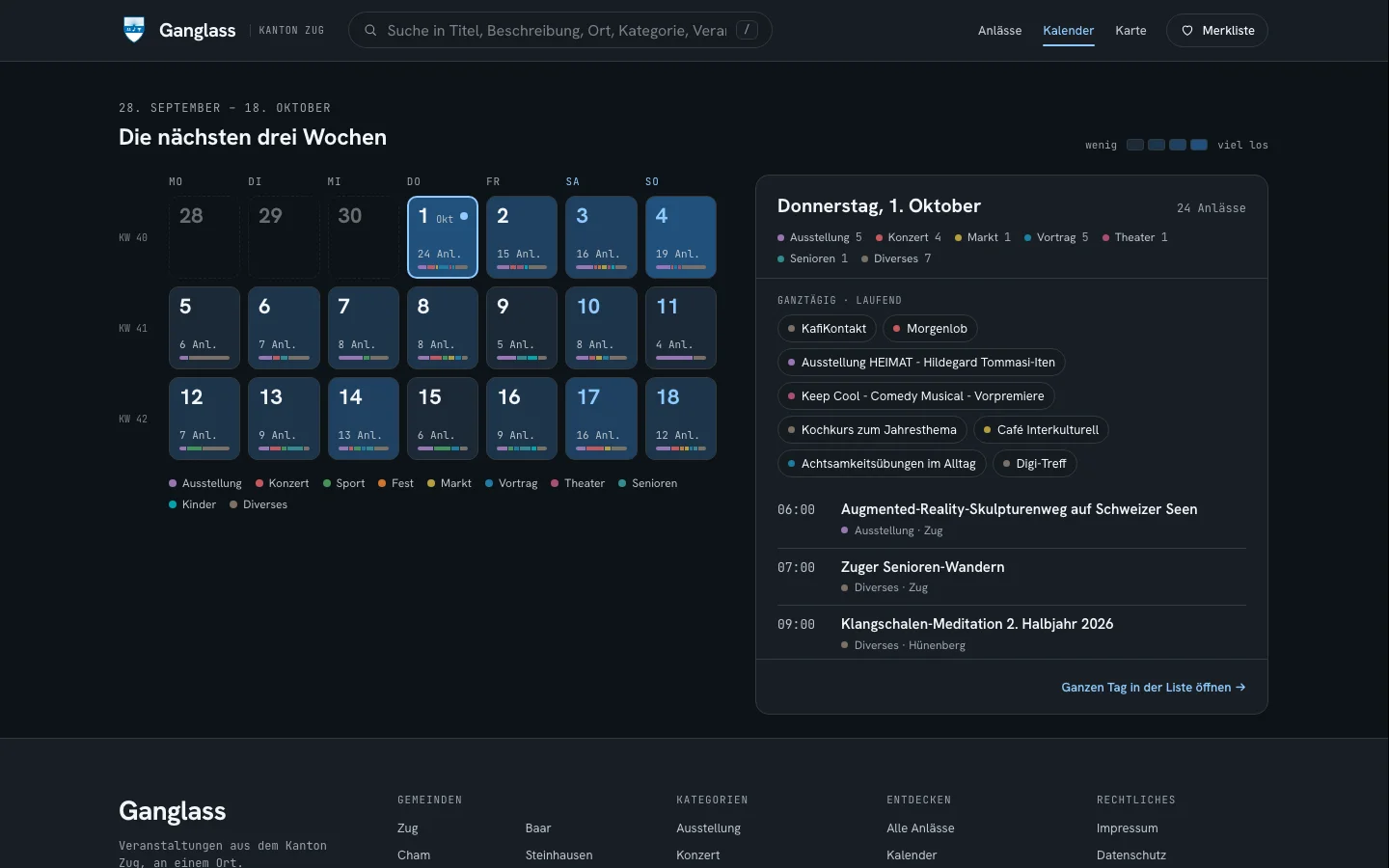Select Sunday October 4 day cell

(681, 237)
